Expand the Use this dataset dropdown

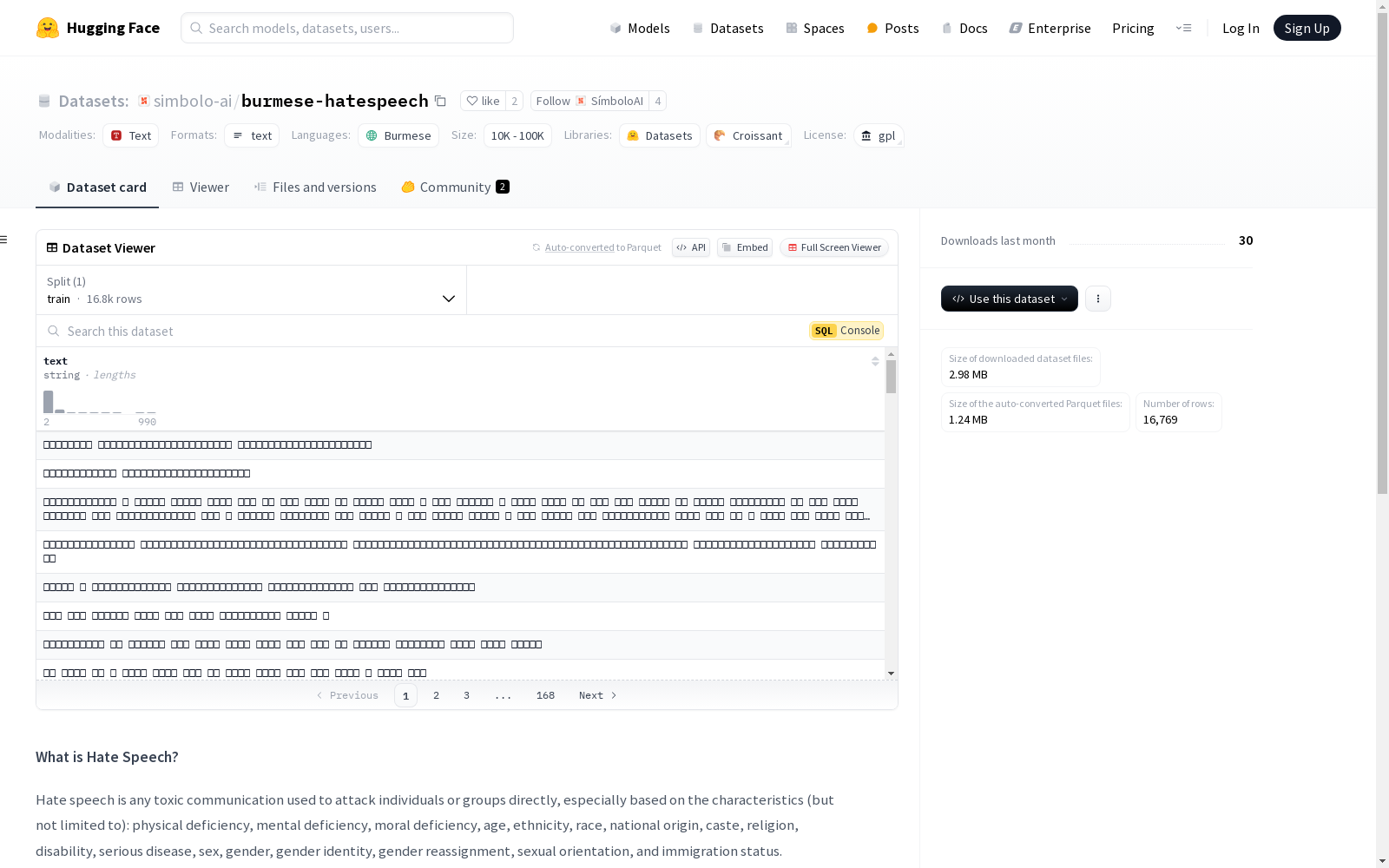click(x=1010, y=299)
